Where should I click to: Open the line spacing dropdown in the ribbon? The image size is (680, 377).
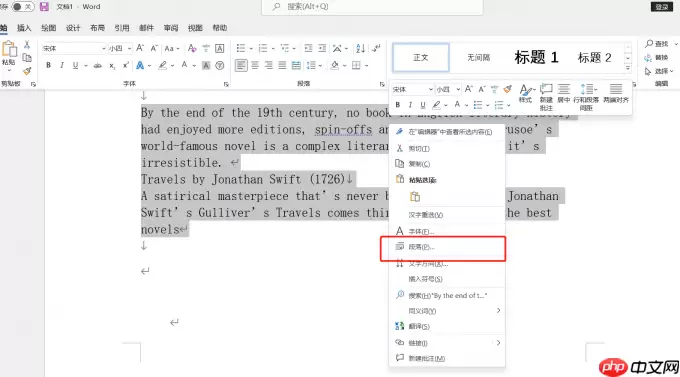click(x=320, y=66)
